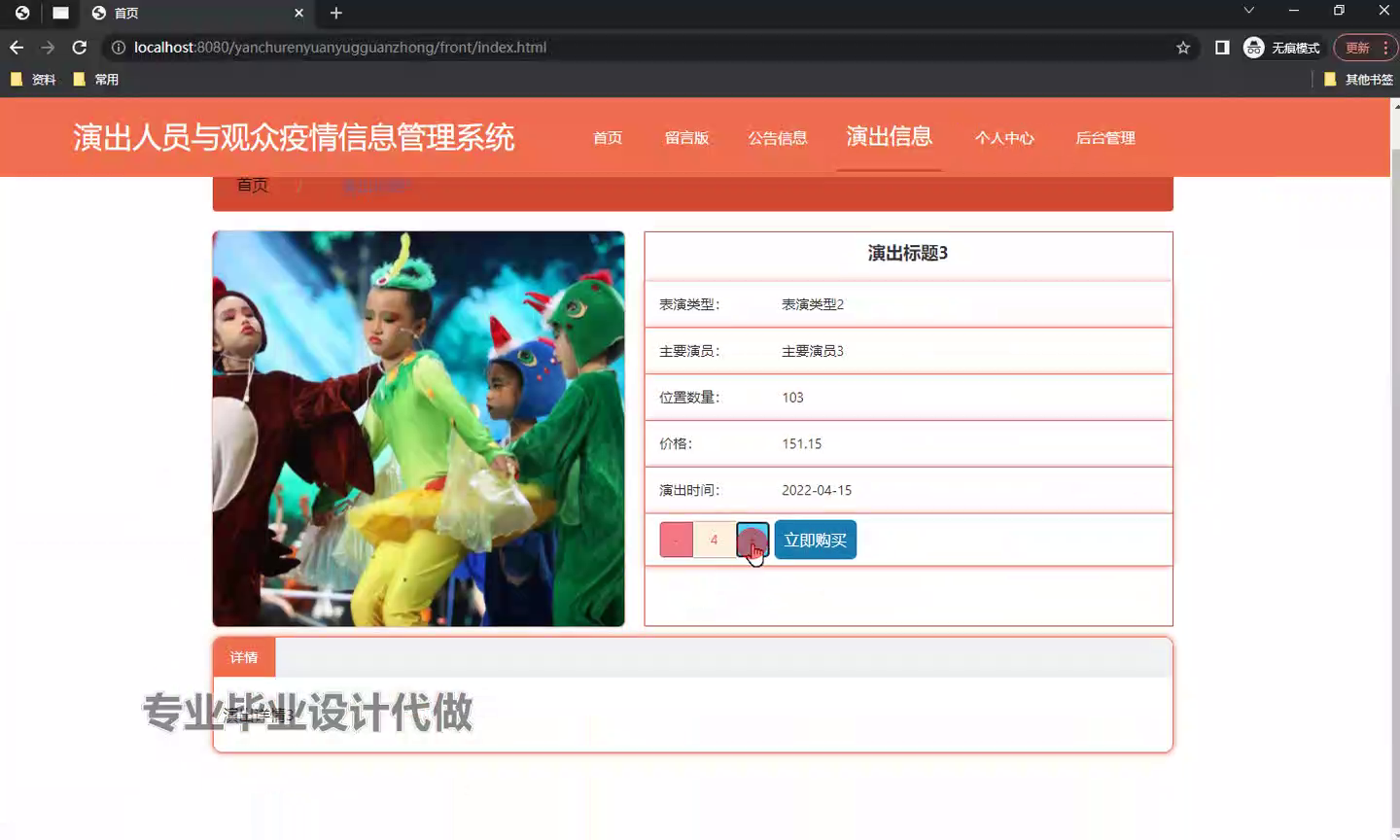This screenshot has height=840, width=1400.
Task: Click the price value 151.15
Action: [802, 444]
